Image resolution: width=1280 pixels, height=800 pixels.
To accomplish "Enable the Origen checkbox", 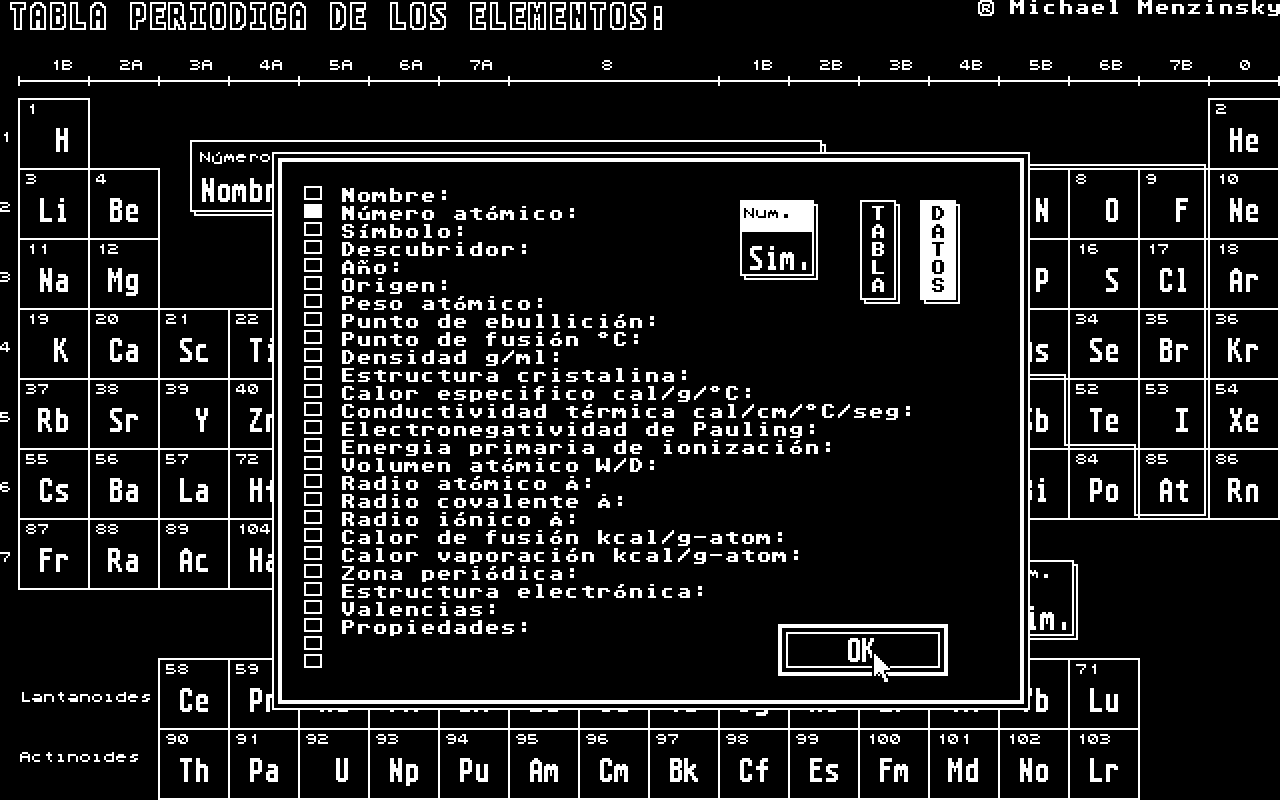I will 313,283.
